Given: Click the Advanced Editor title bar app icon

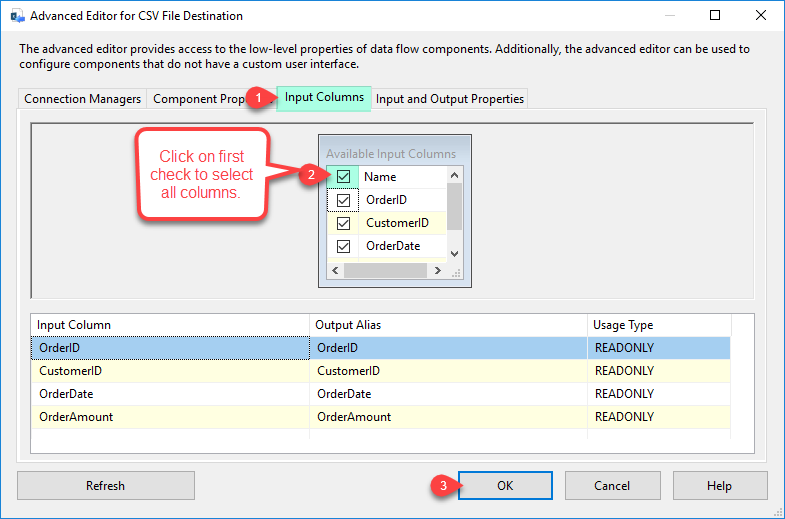Looking at the screenshot, I should pyautogui.click(x=18, y=16).
